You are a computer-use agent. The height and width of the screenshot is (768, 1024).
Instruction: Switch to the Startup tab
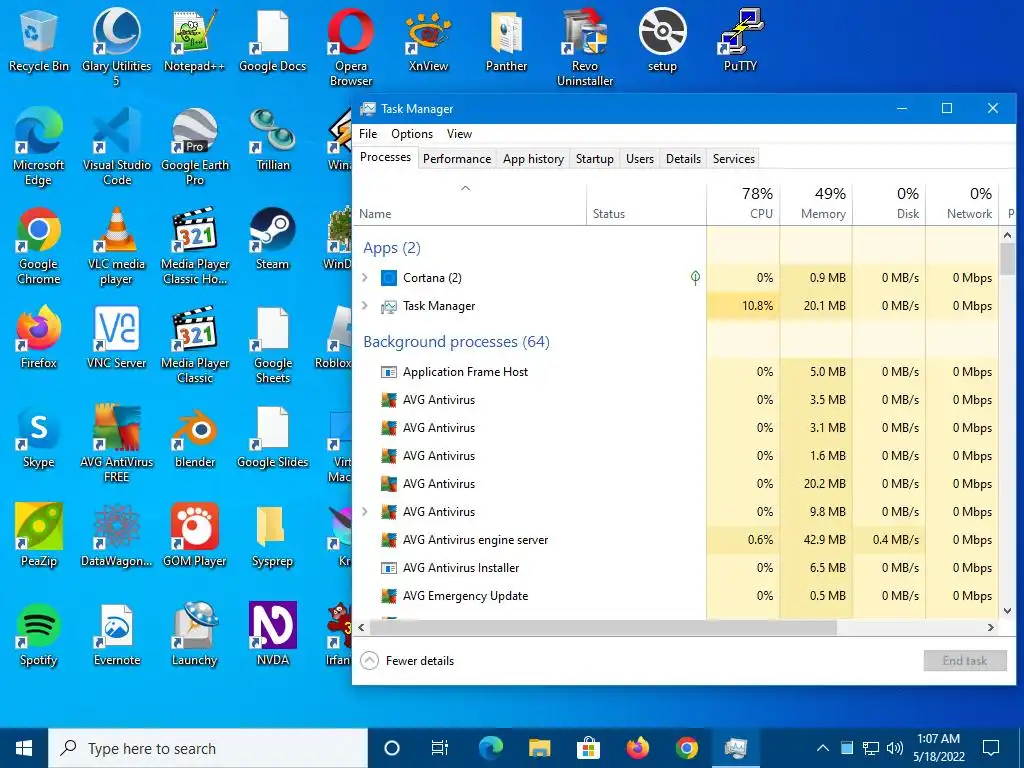(594, 159)
